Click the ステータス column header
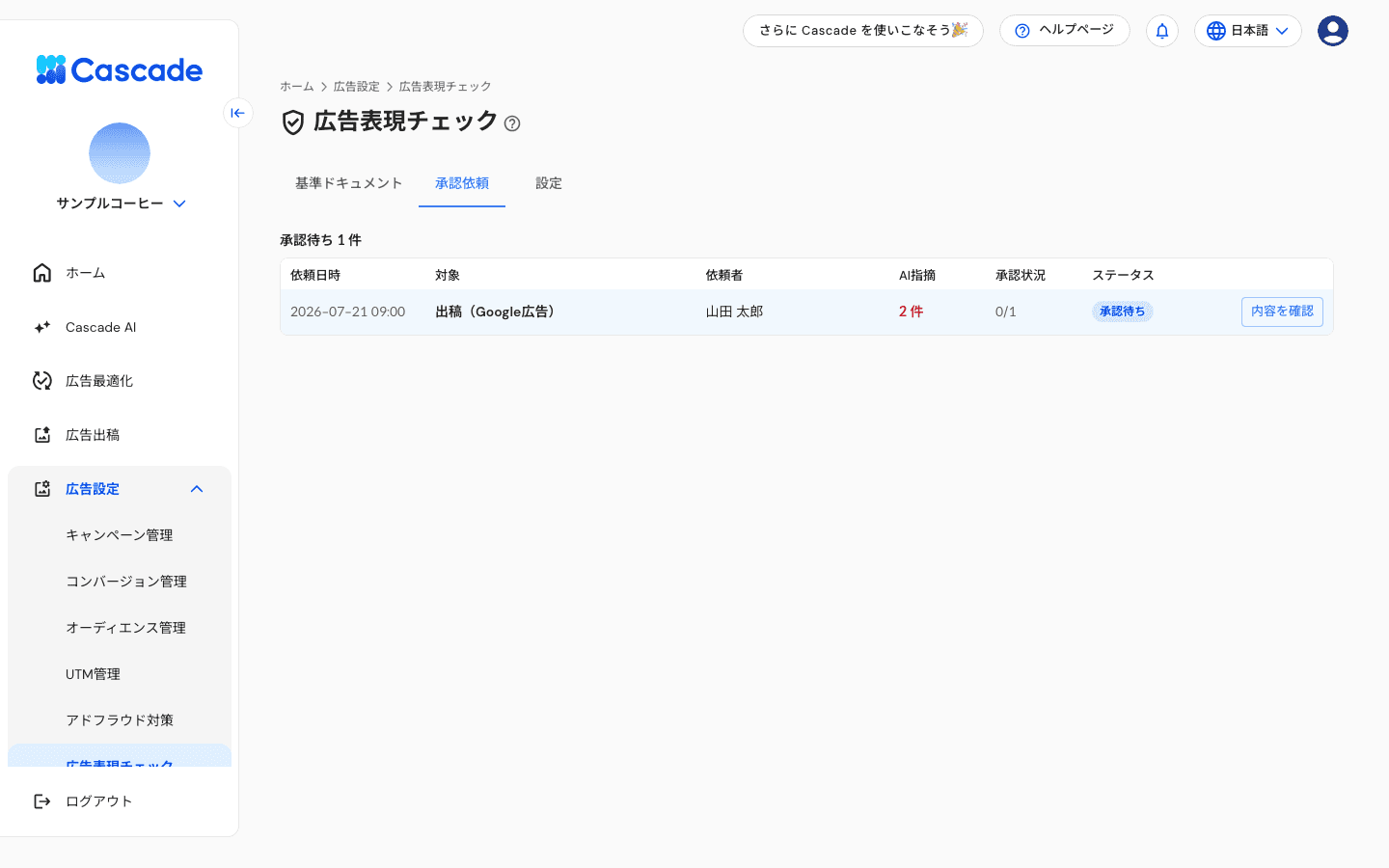Screen dimensions: 1389x868 [1123, 275]
